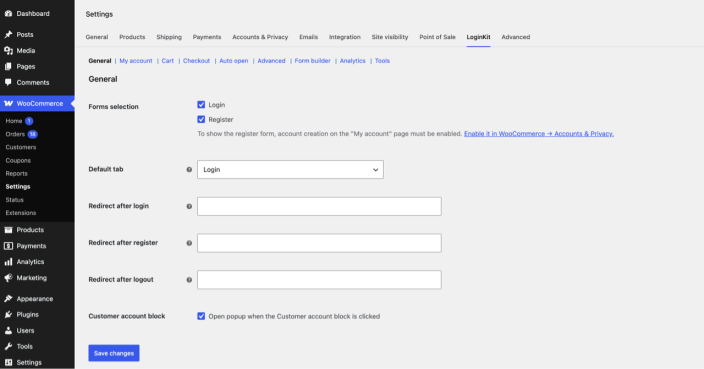Open the Cart subsection link
The width and height of the screenshot is (704, 369).
coord(167,61)
